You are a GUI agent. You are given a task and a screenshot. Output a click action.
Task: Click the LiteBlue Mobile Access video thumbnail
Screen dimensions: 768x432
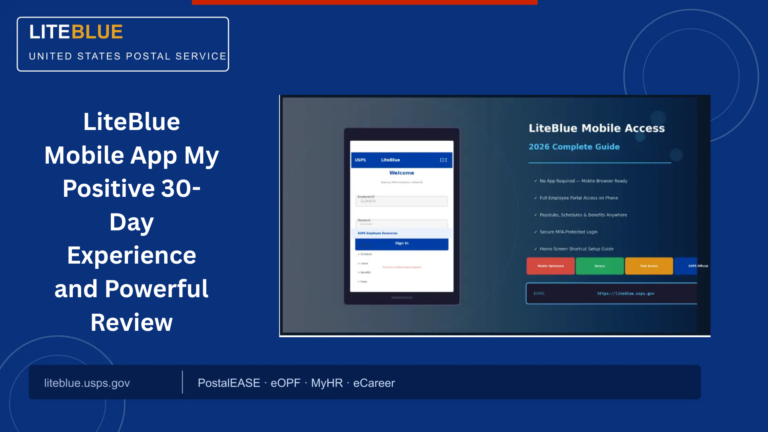coord(495,216)
